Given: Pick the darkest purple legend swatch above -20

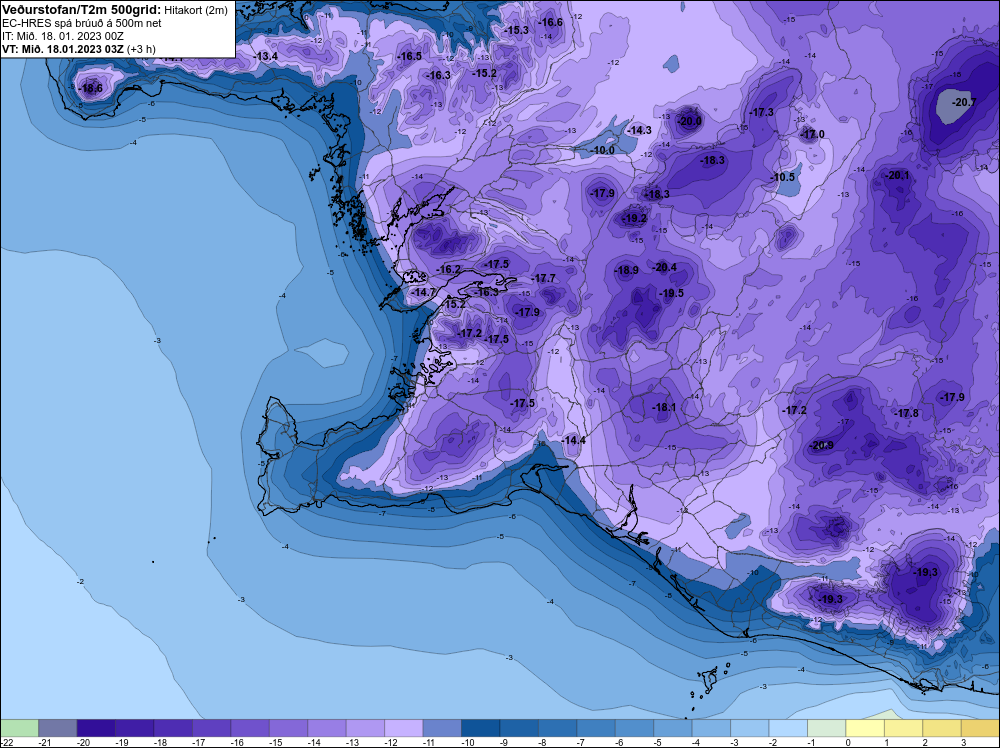Looking at the screenshot, I should (x=96, y=728).
